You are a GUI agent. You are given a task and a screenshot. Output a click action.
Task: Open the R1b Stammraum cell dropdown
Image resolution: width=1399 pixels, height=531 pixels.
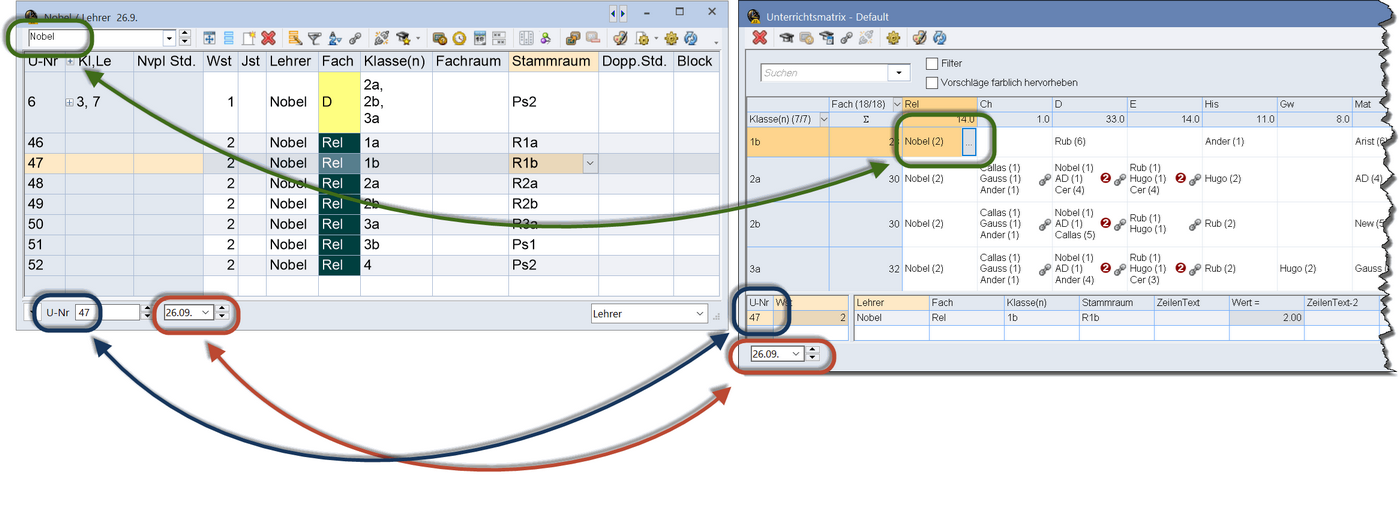[x=589, y=163]
